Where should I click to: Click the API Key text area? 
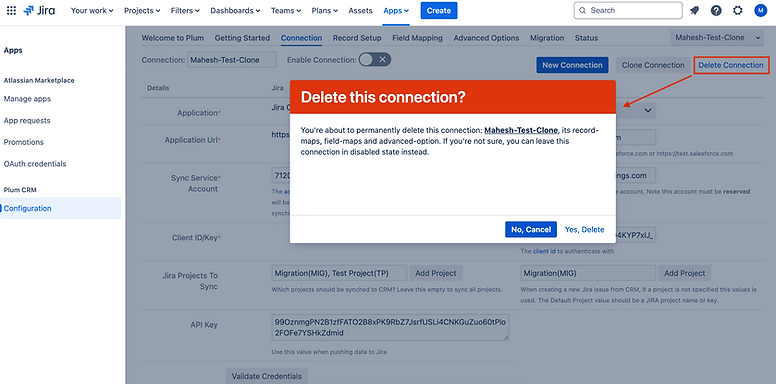pos(390,328)
